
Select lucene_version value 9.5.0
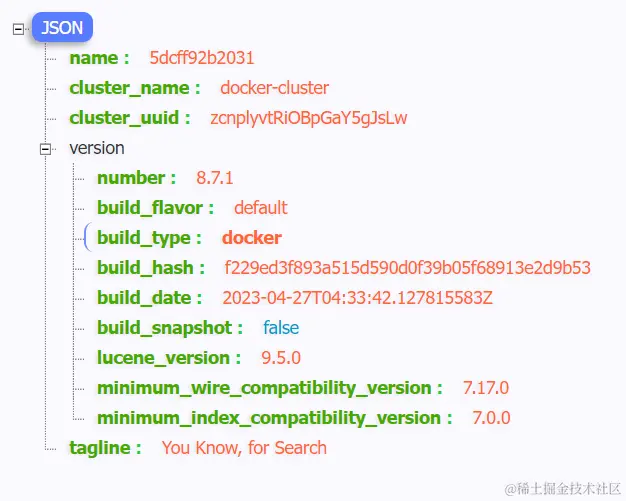pos(281,358)
